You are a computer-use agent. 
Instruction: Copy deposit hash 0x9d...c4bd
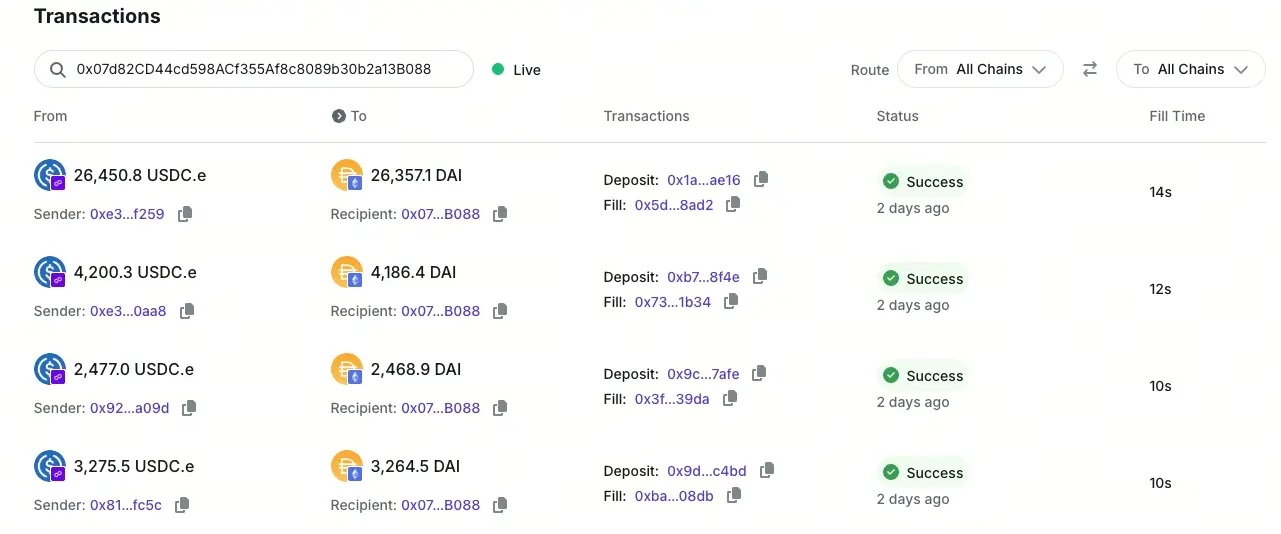[x=767, y=470]
